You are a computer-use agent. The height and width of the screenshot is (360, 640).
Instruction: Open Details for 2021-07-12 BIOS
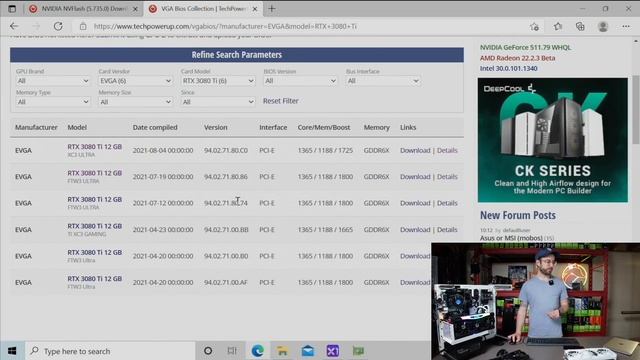click(x=447, y=203)
